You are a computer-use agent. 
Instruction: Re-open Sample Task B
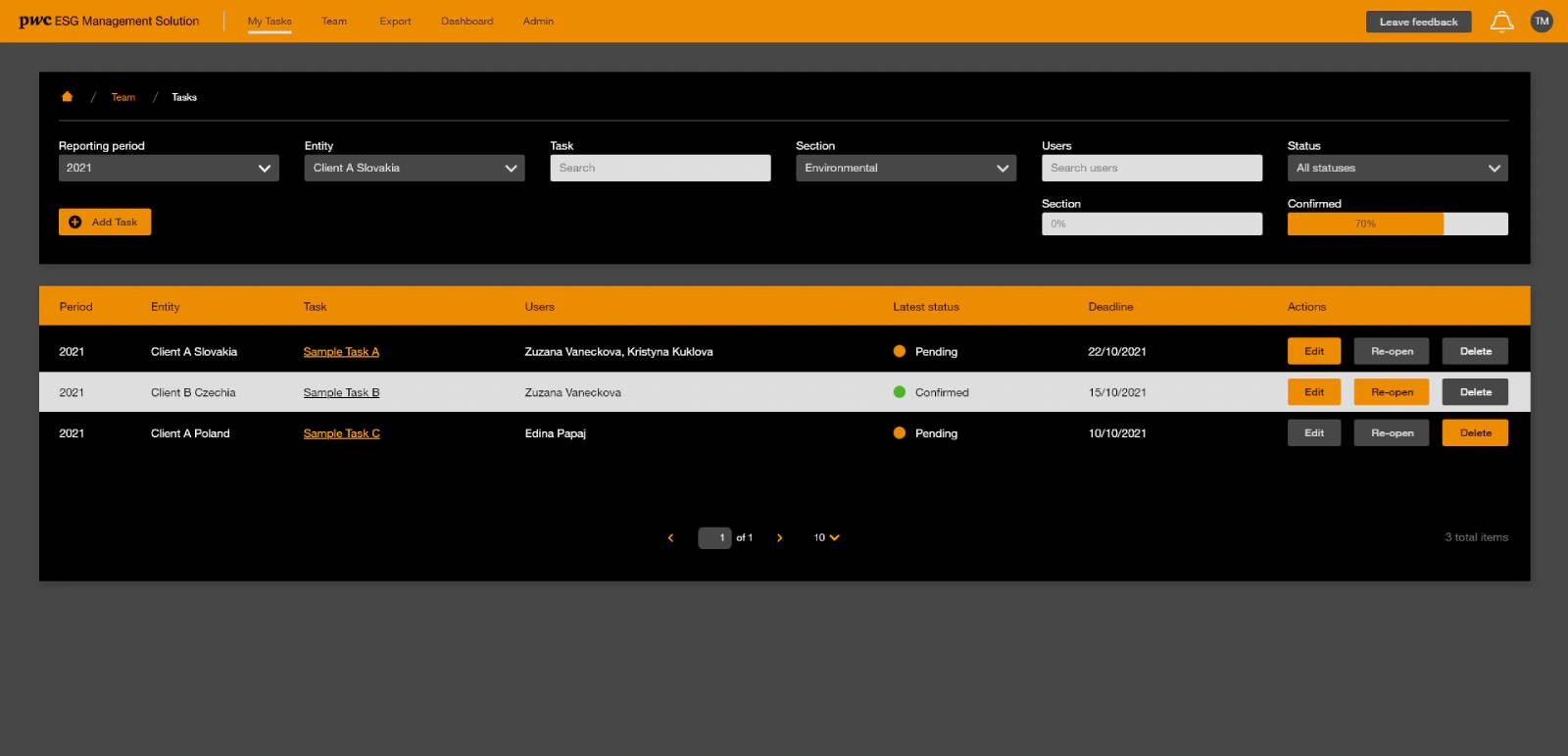pos(1391,392)
